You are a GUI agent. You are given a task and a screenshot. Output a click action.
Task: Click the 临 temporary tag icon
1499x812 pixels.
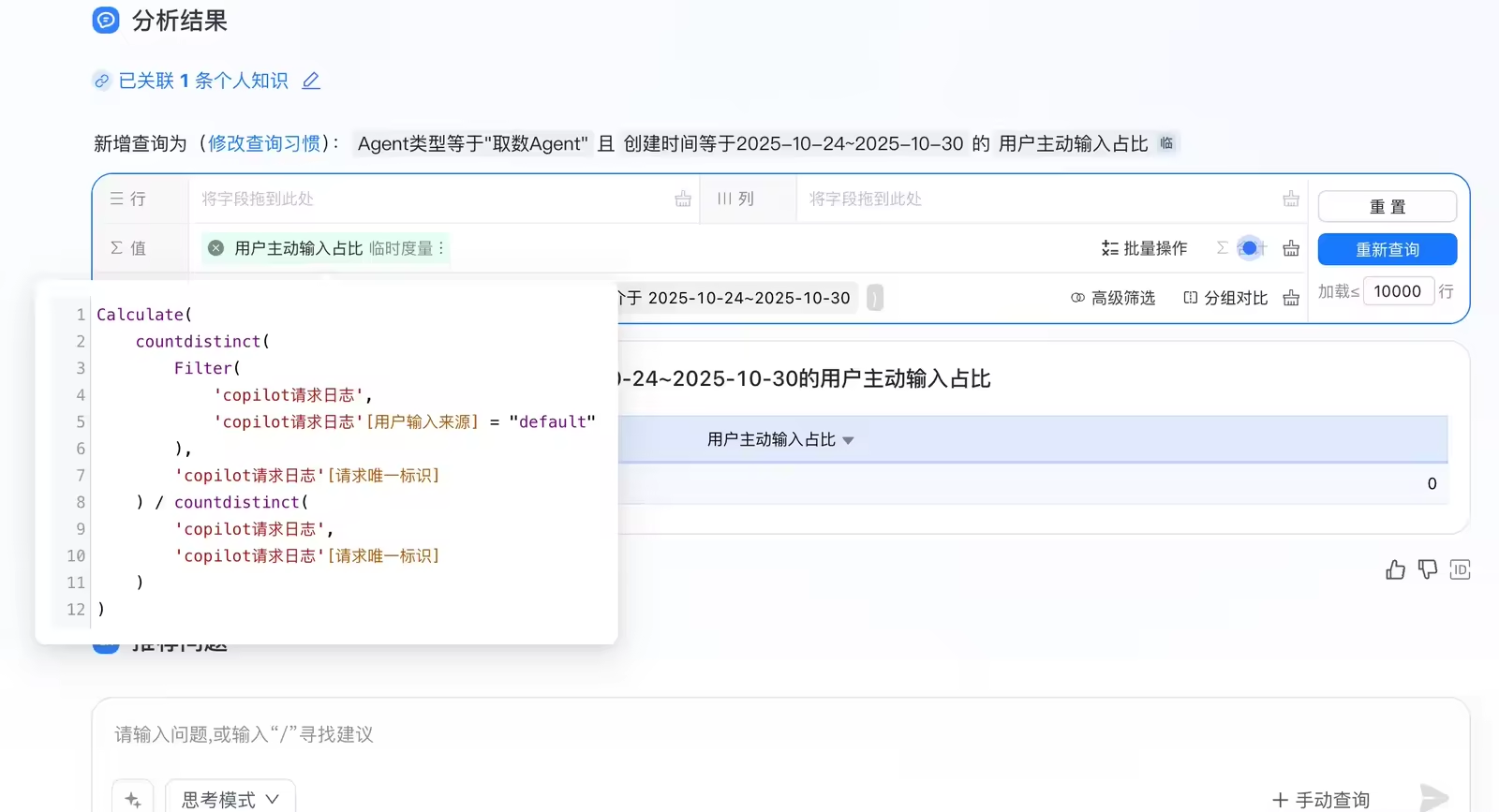1166,143
